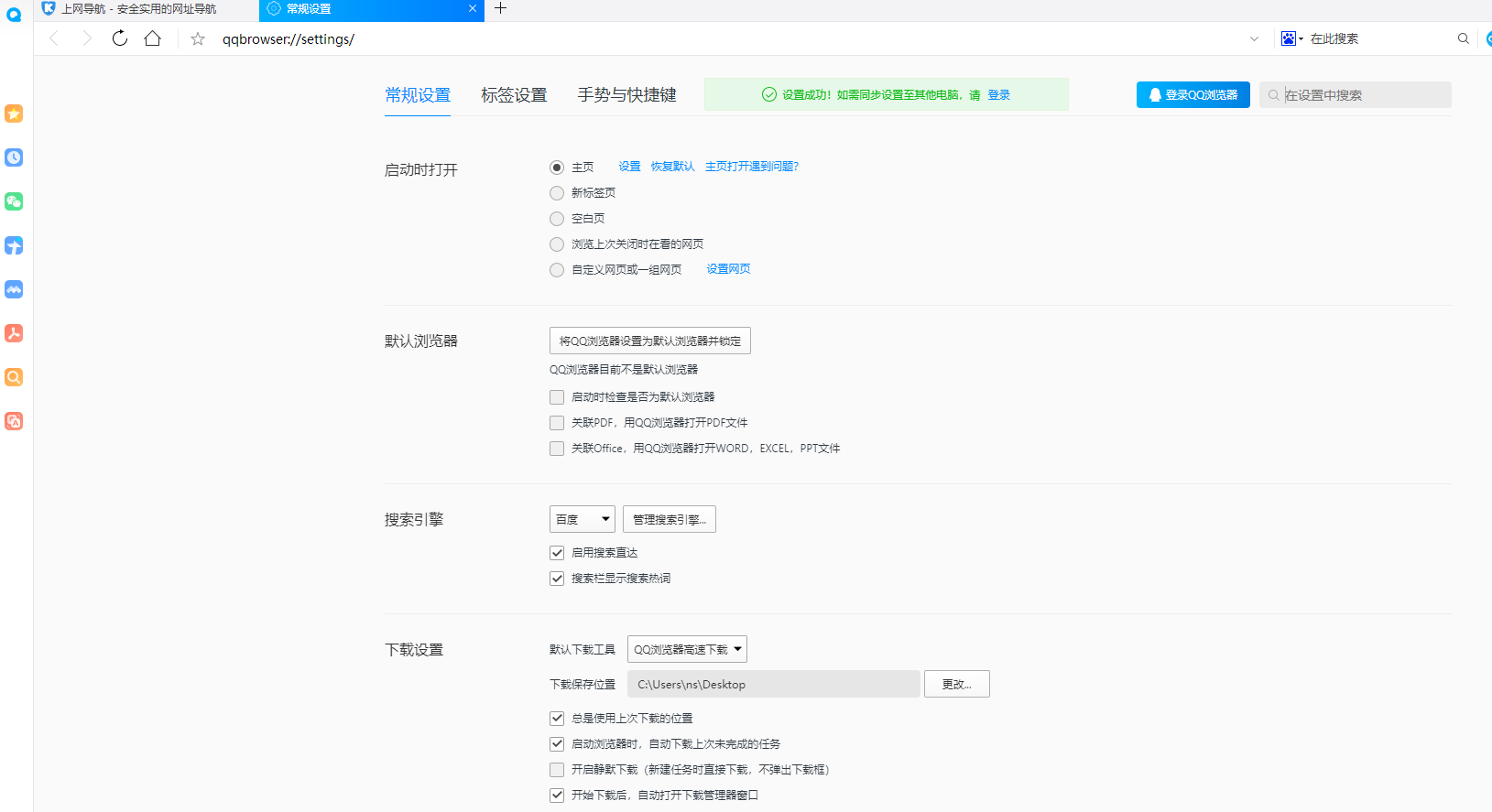Image resolution: width=1492 pixels, height=812 pixels.
Task: Select the 新标签页 radio button
Action: [557, 193]
